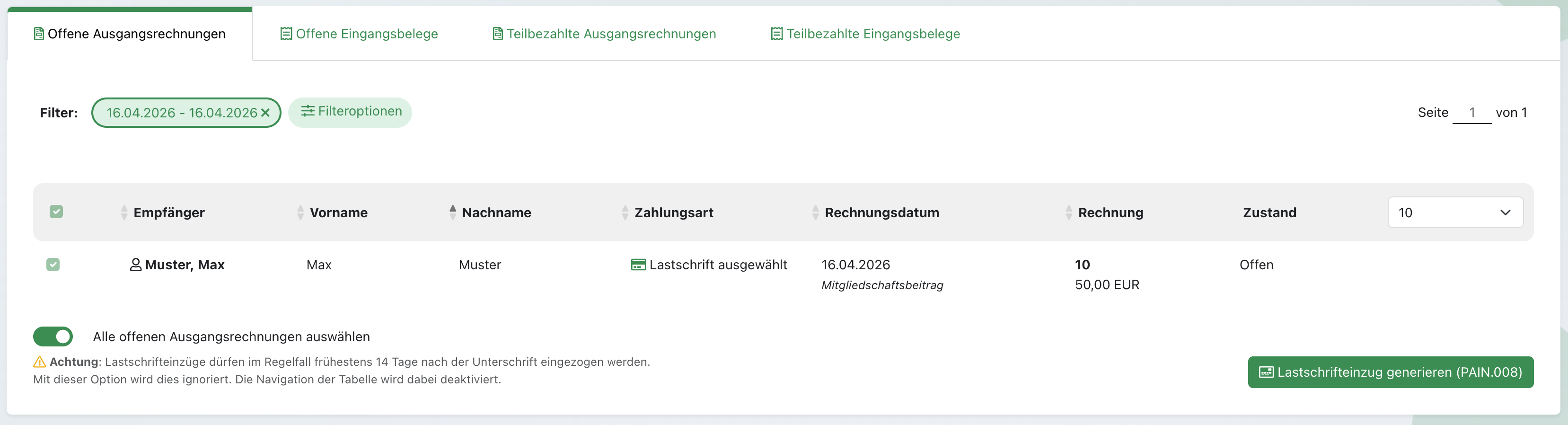The image size is (1568, 425).
Task: Sort by Rechnung using its sort arrows
Action: (x=1068, y=212)
